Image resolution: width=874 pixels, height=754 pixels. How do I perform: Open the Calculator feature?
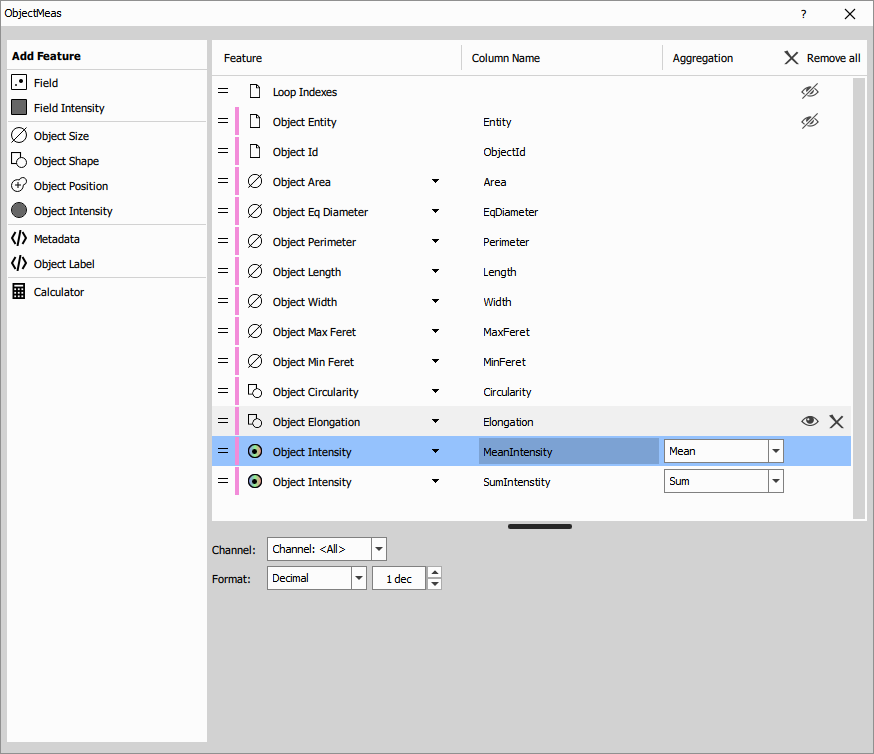[x=58, y=291]
